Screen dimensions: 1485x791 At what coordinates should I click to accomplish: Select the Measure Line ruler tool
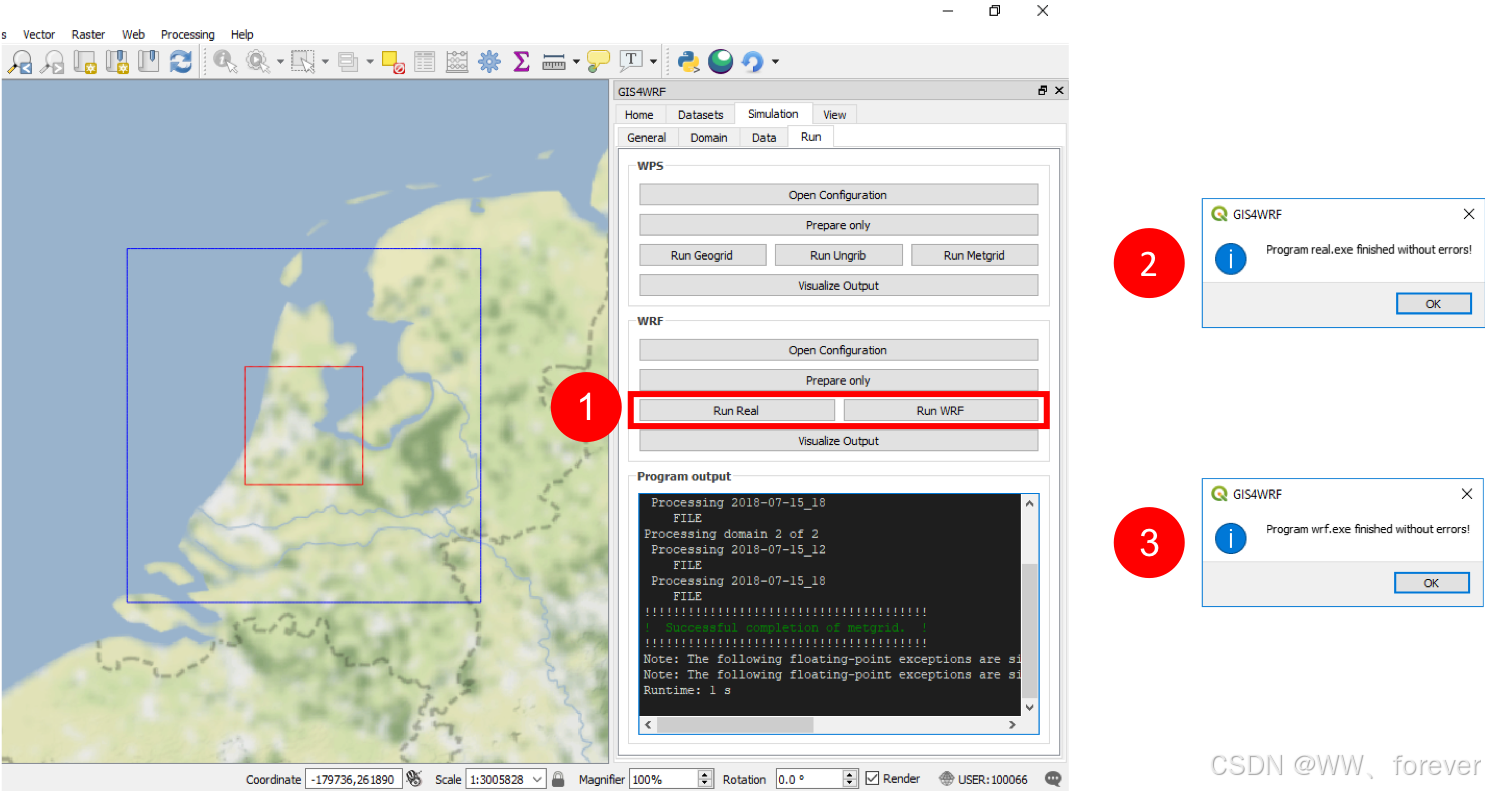pyautogui.click(x=554, y=62)
